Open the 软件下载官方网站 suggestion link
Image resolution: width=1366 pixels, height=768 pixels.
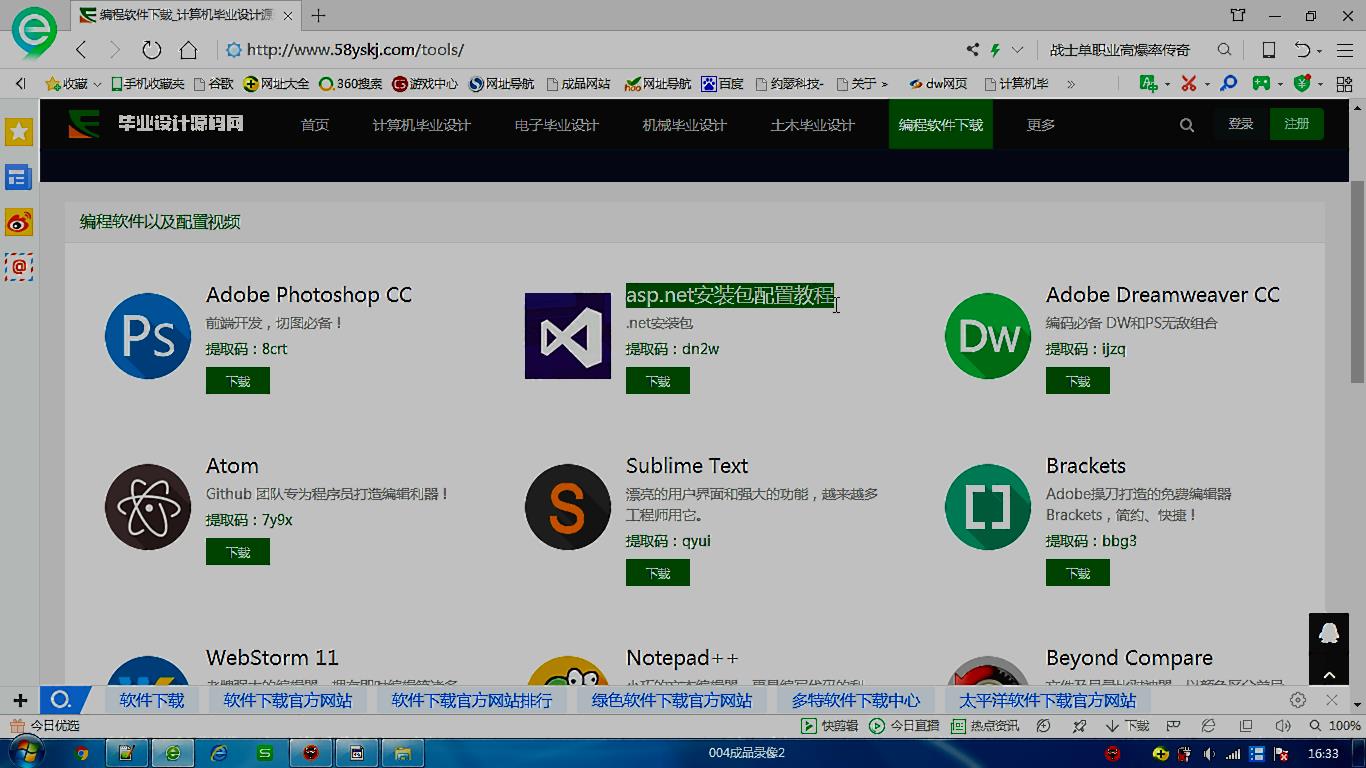[x=288, y=700]
